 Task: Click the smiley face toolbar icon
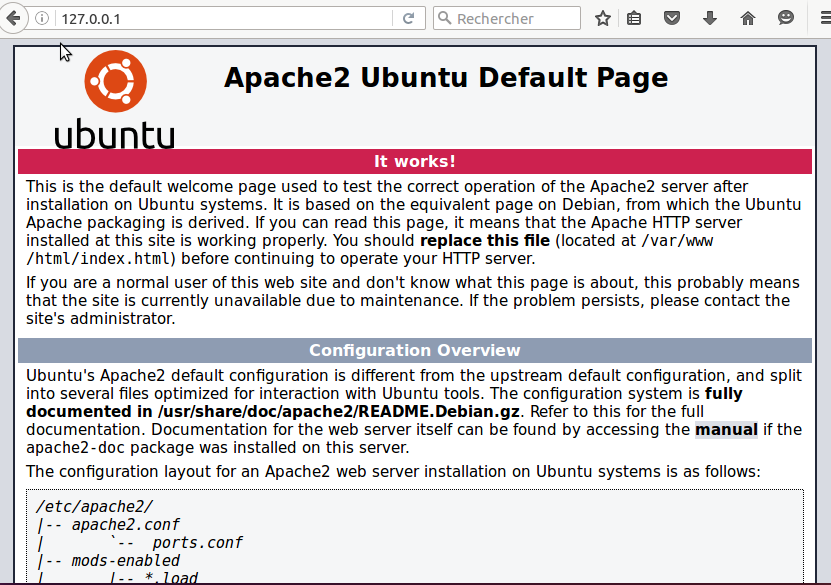786,18
